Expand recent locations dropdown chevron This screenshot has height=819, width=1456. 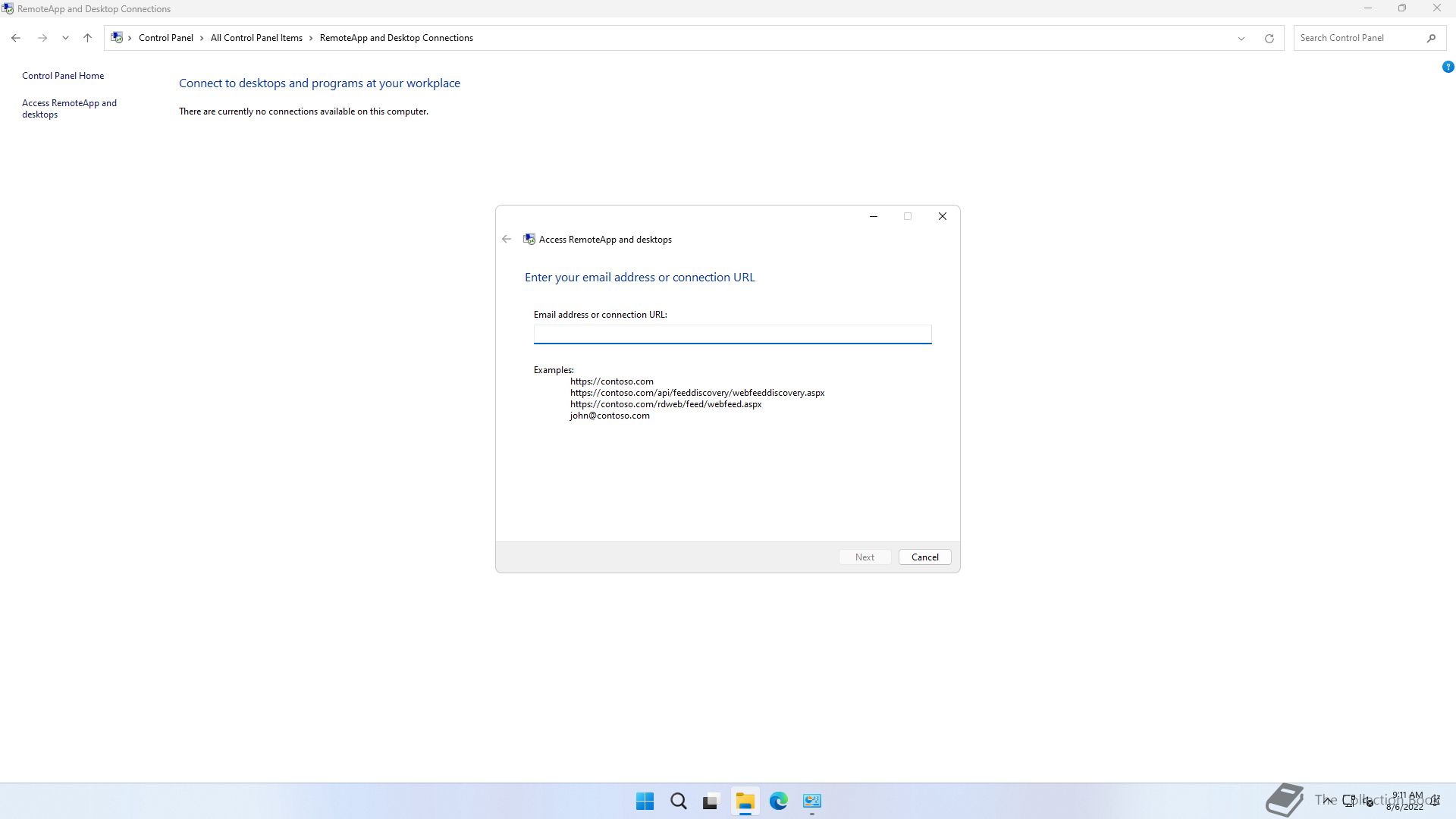tap(65, 38)
